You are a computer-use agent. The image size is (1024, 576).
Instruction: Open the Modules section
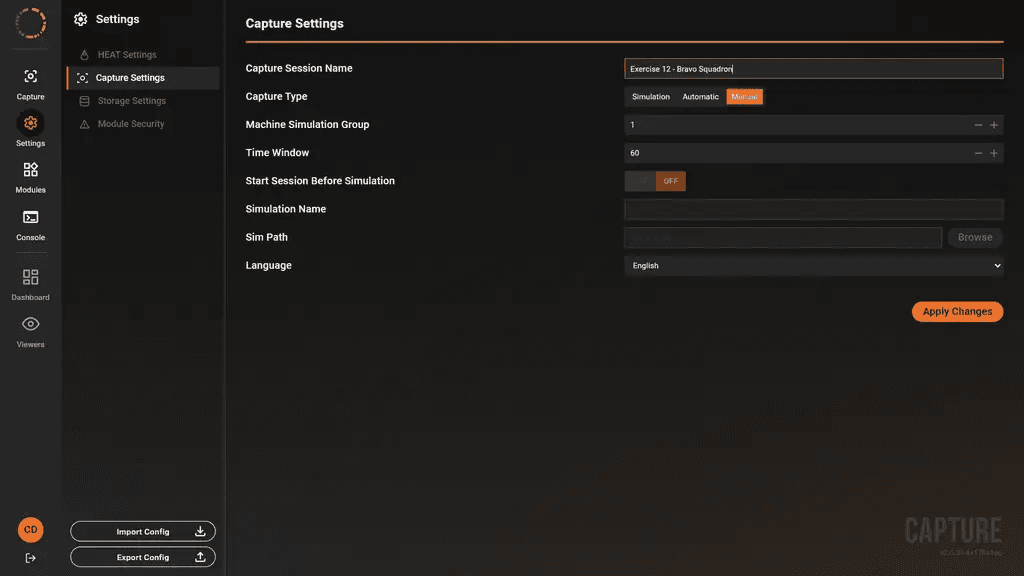(30, 178)
